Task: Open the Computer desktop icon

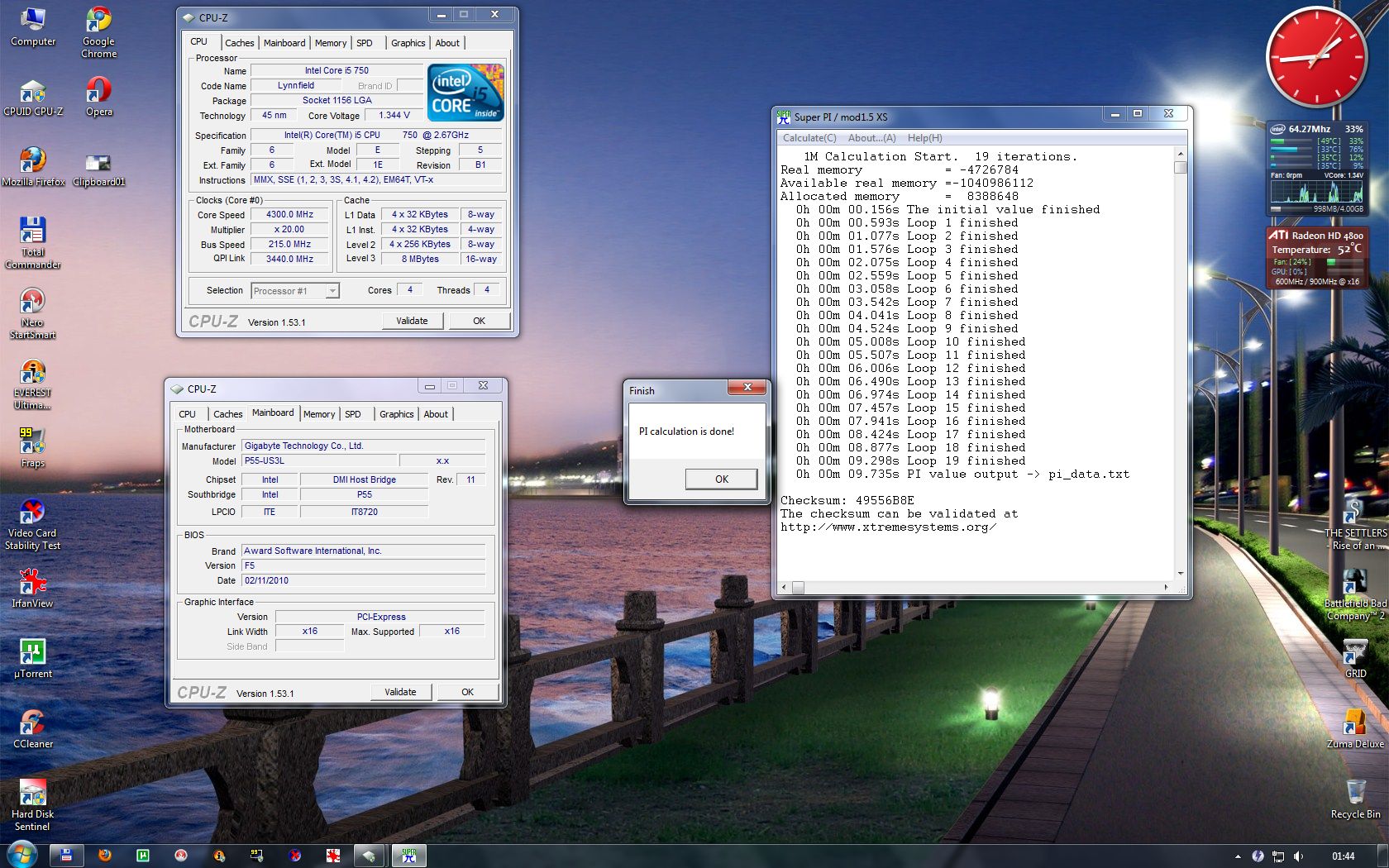Action: (x=33, y=26)
